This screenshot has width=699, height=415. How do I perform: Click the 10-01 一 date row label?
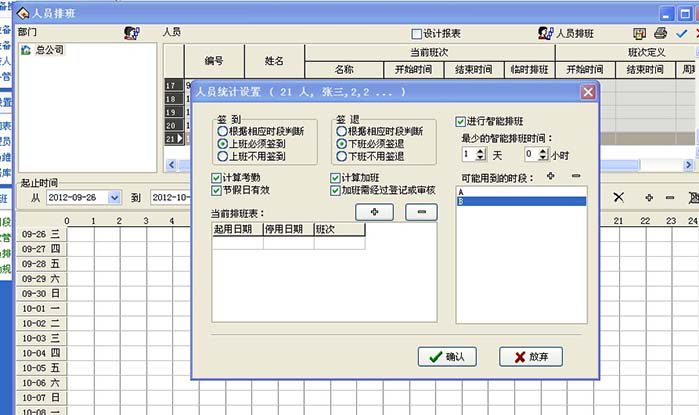[x=41, y=308]
